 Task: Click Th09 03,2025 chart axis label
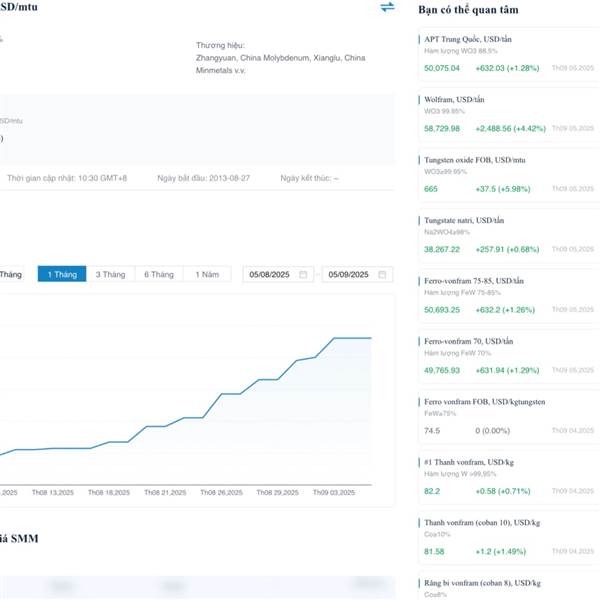coord(334,492)
